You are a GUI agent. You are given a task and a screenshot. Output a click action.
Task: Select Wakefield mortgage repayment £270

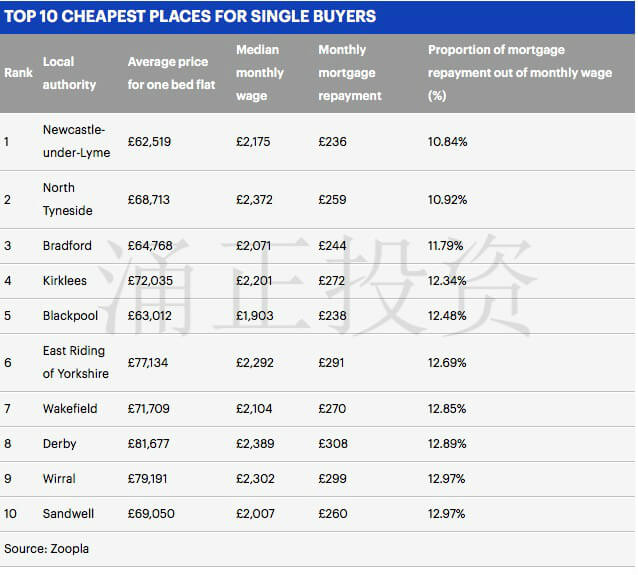(x=332, y=409)
